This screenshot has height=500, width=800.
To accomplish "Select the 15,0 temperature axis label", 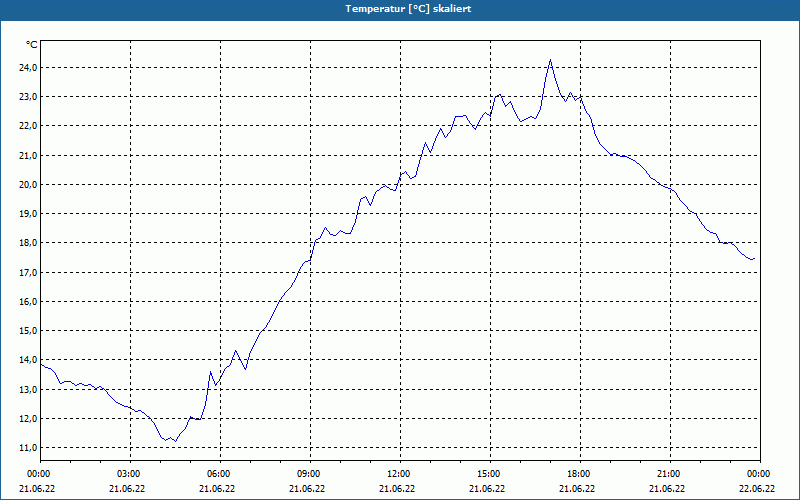I will 27,331.
